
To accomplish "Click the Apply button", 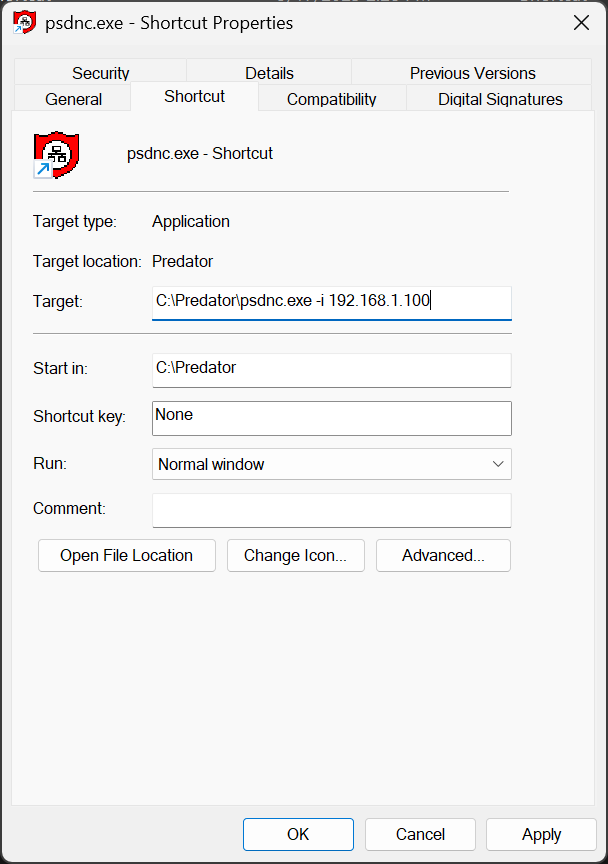I will tap(541, 834).
